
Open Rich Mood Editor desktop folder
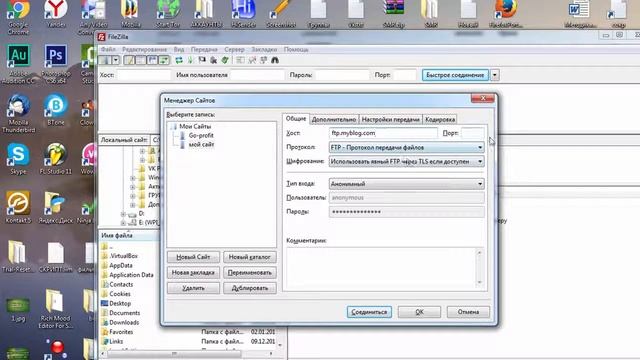coord(56,309)
